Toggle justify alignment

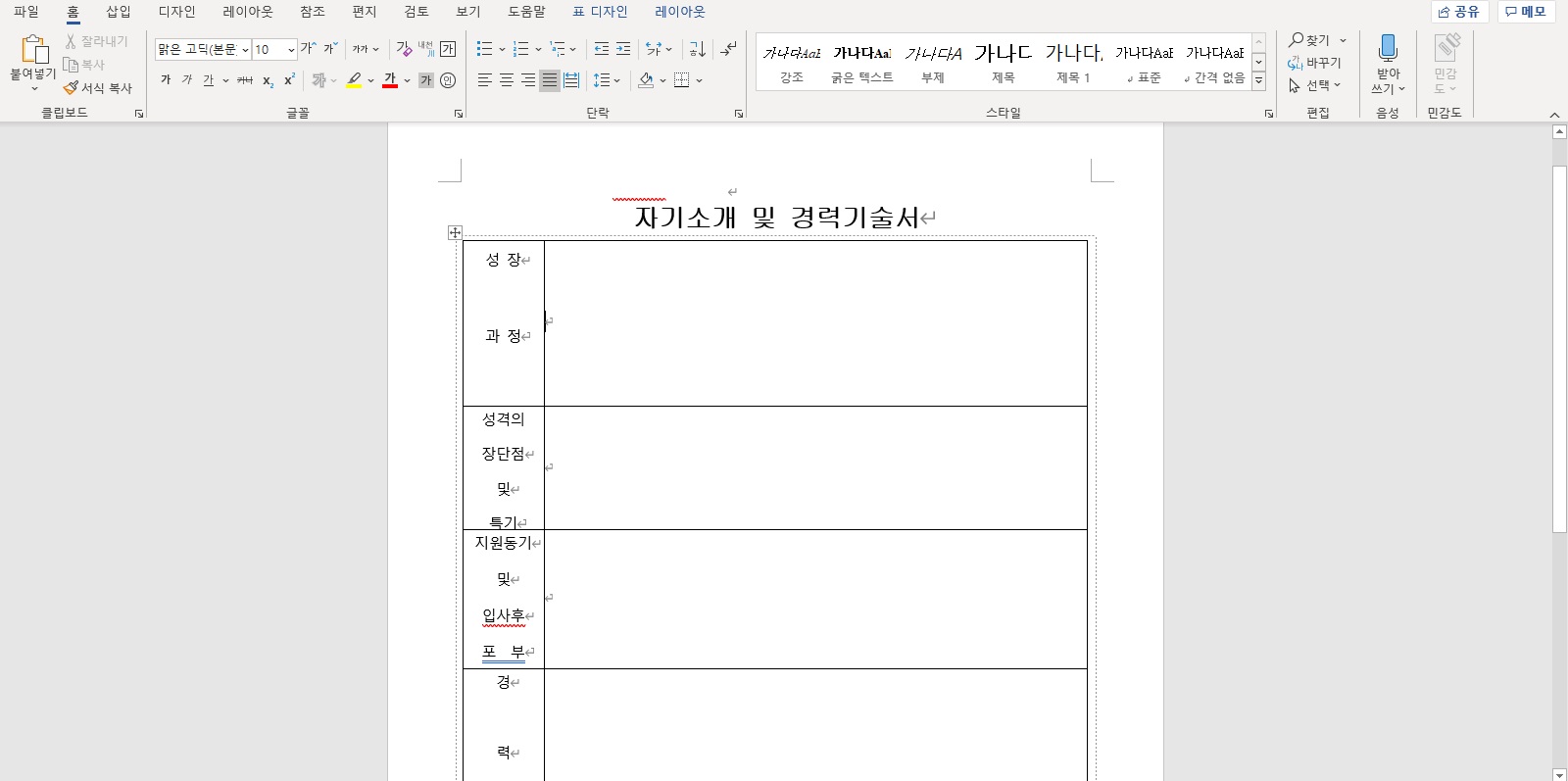550,80
